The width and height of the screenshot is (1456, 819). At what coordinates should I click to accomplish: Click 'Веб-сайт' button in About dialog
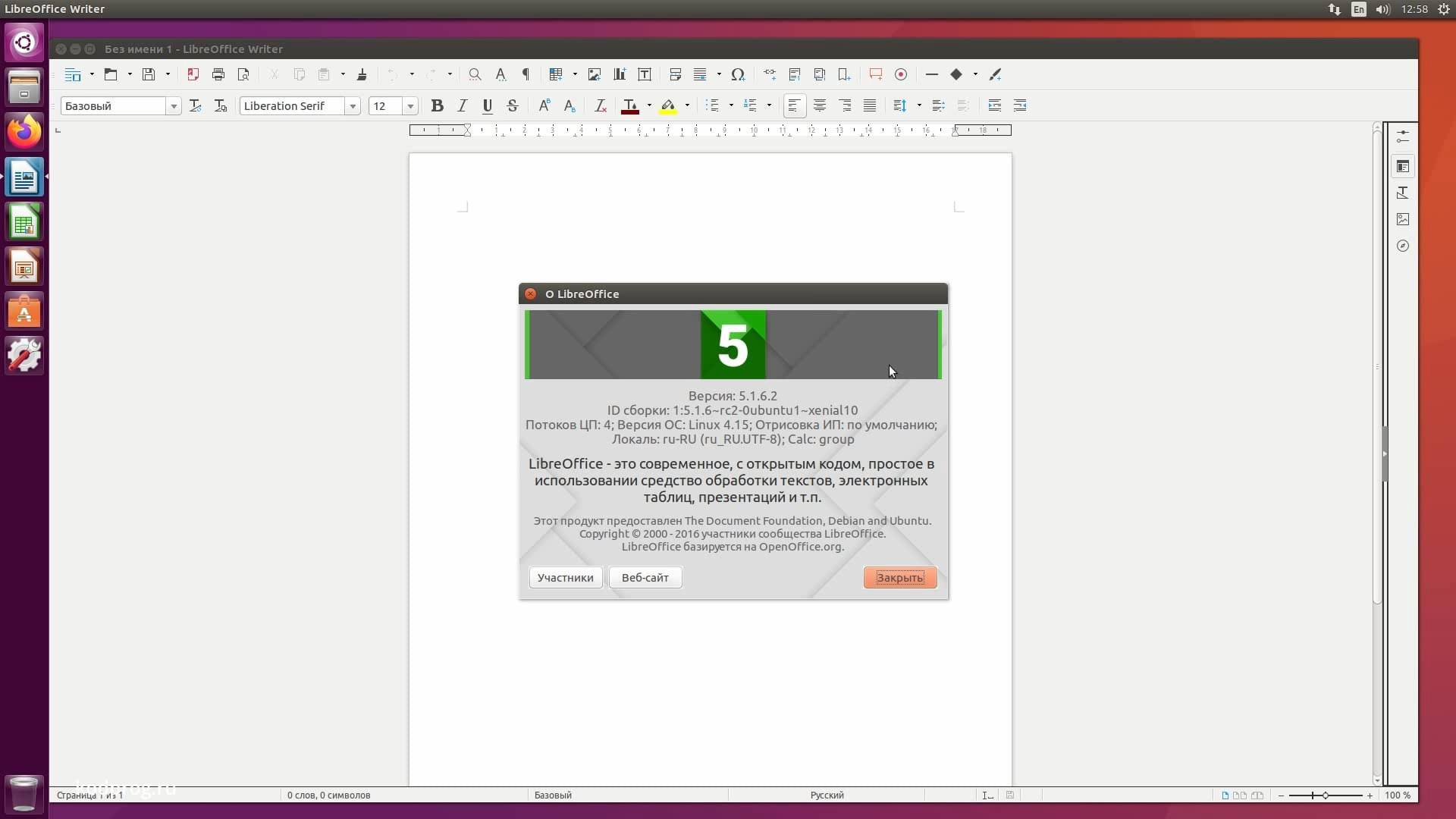tap(645, 578)
